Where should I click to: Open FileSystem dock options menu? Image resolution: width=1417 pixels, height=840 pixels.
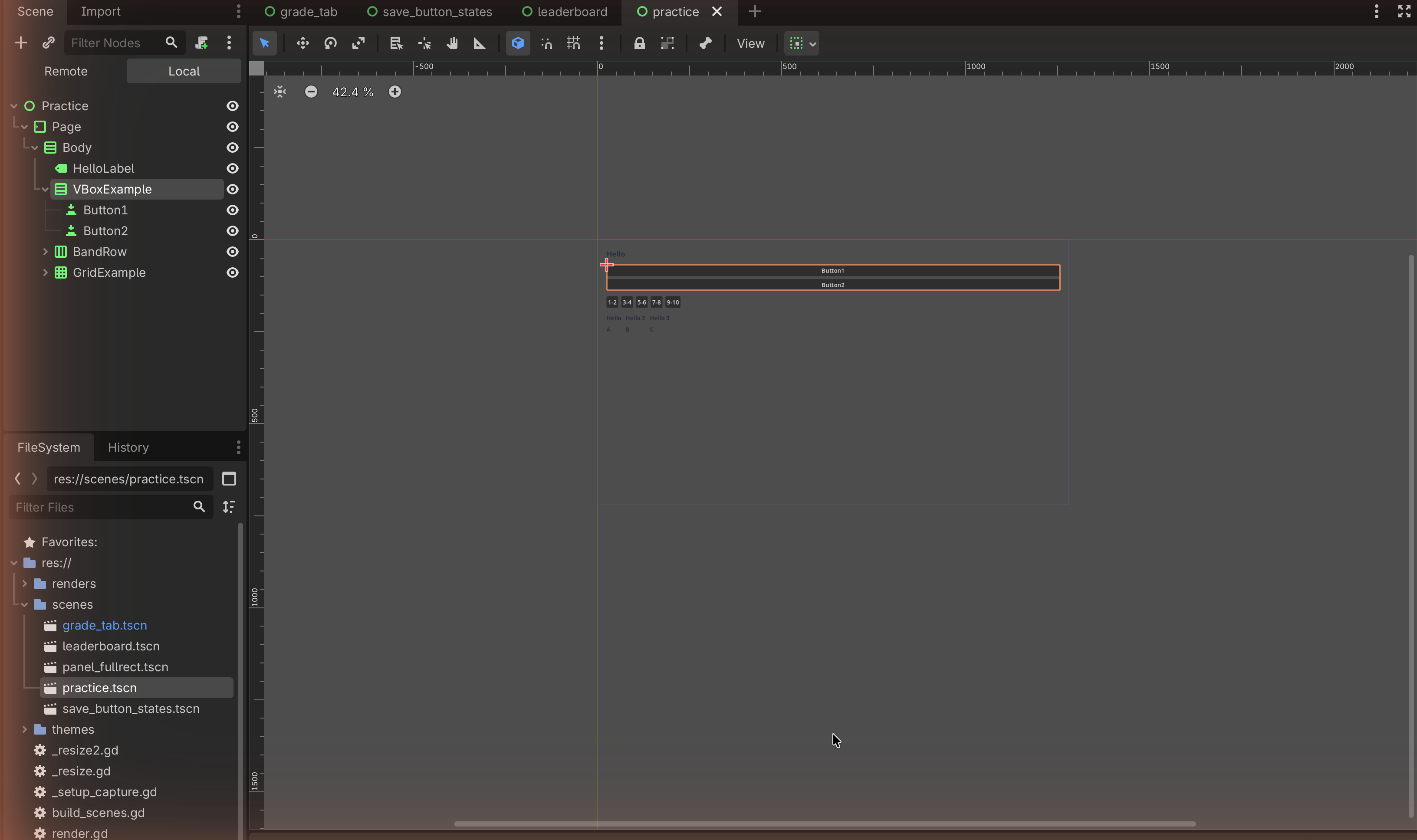[x=238, y=447]
